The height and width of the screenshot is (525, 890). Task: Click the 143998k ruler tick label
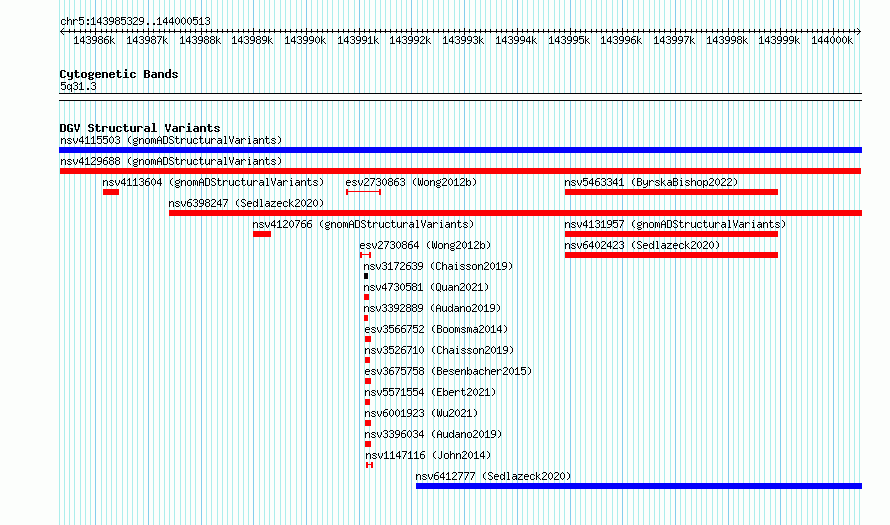(x=727, y=41)
